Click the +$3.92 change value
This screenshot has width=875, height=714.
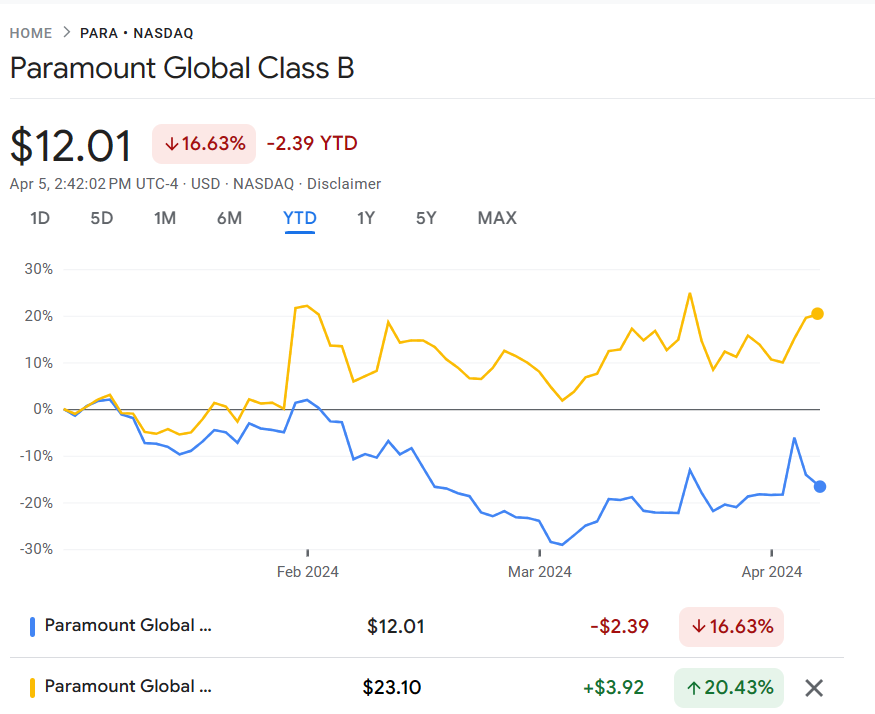click(x=613, y=687)
